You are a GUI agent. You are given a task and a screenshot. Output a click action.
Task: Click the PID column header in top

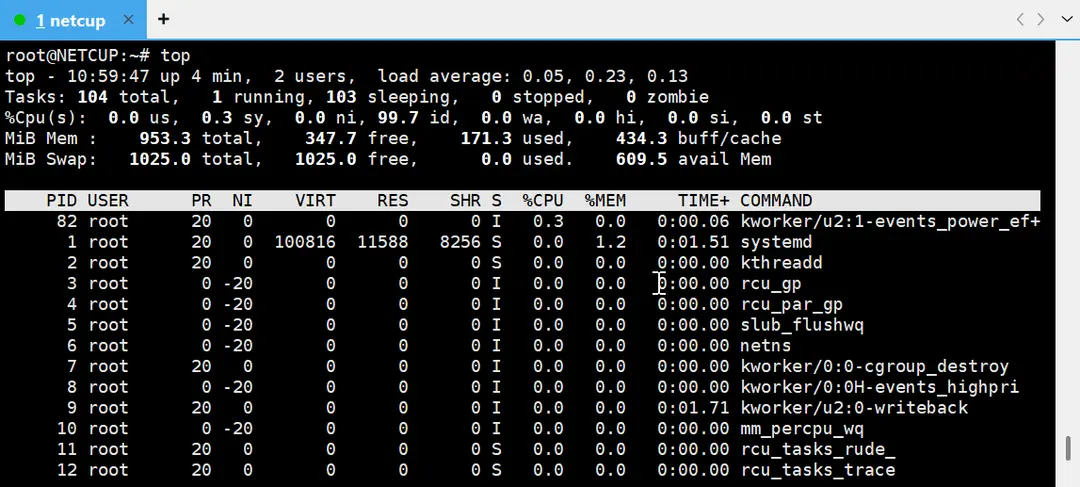tap(62, 201)
